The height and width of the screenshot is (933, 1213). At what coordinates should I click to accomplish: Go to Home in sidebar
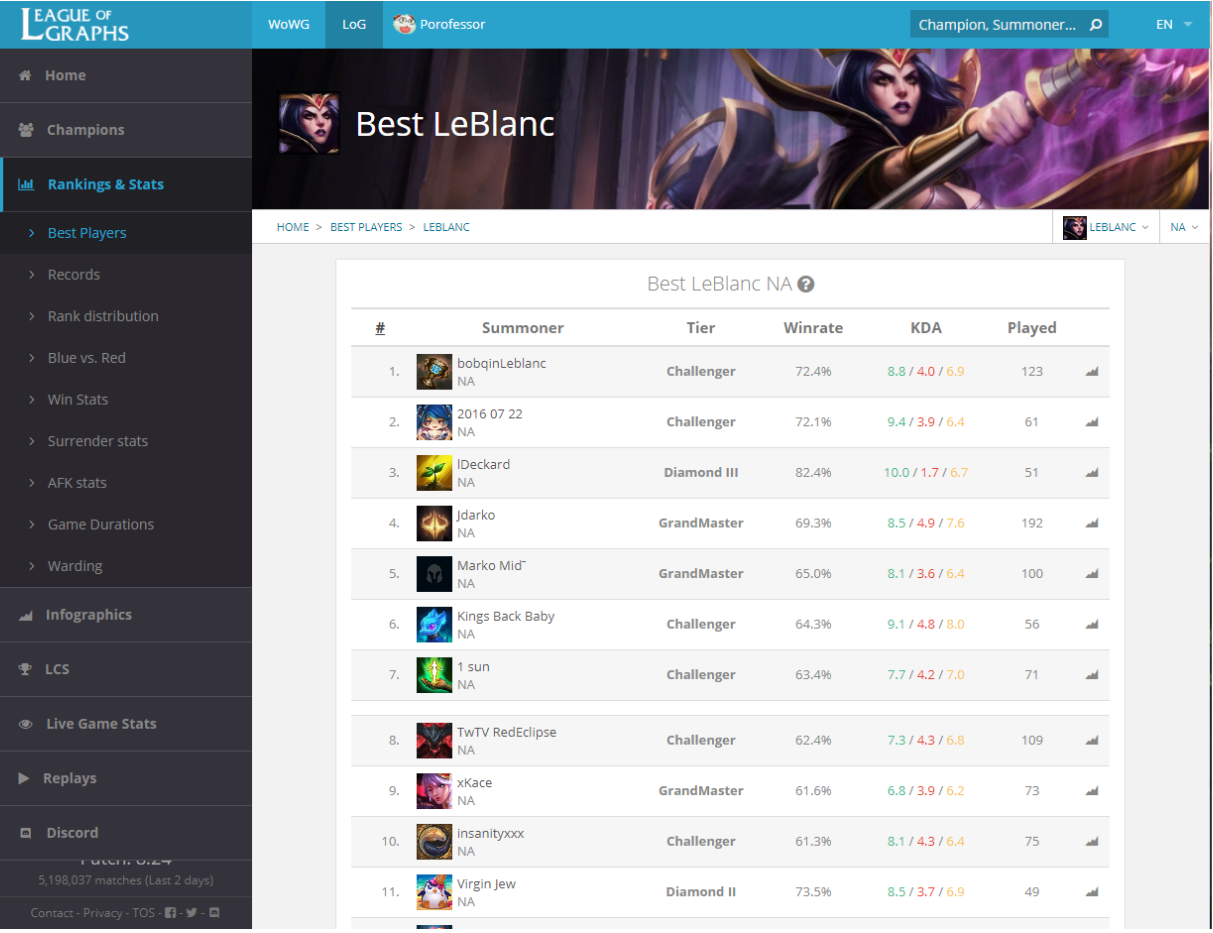pos(126,75)
